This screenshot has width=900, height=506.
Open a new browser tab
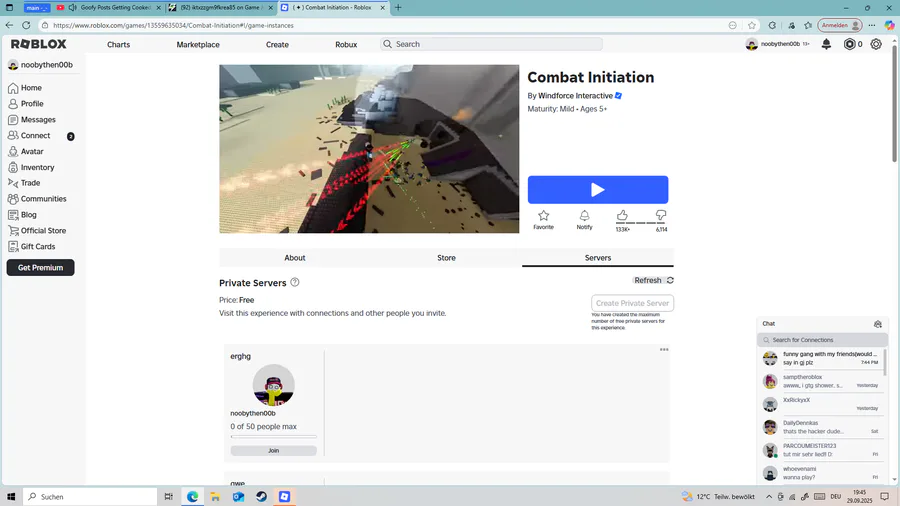coord(398,7)
